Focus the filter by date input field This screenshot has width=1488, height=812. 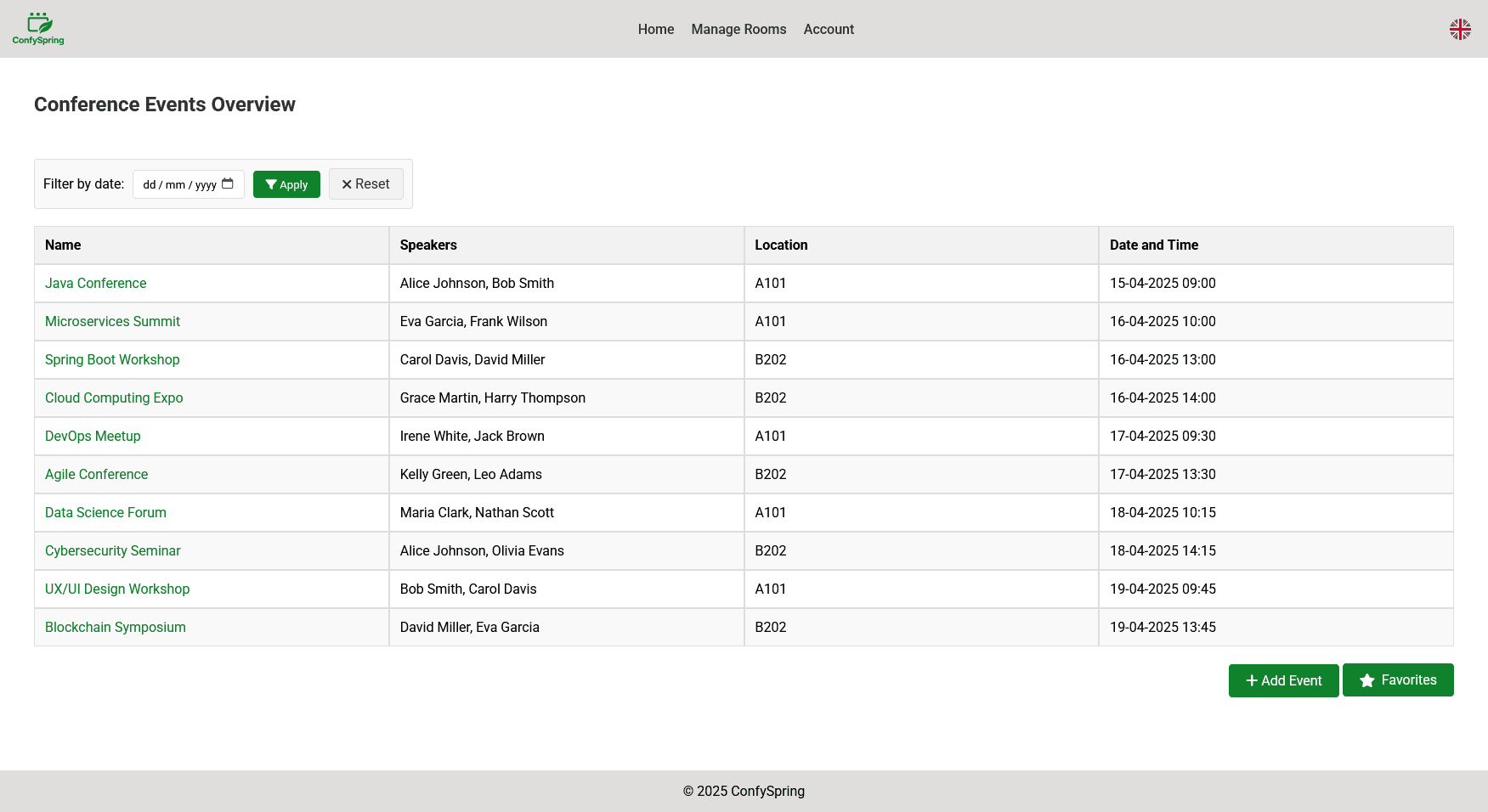click(x=178, y=184)
